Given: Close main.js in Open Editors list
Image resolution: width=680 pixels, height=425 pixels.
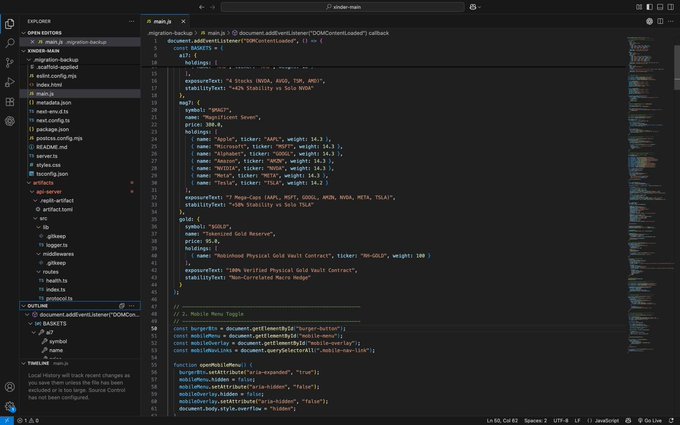Looking at the screenshot, I should [x=32, y=42].
